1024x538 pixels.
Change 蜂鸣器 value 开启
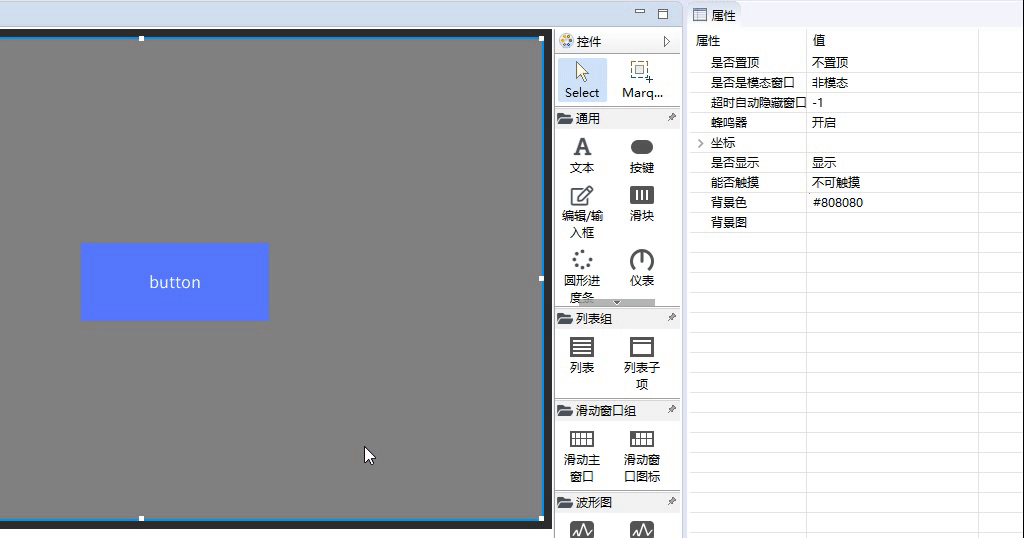click(x=824, y=123)
